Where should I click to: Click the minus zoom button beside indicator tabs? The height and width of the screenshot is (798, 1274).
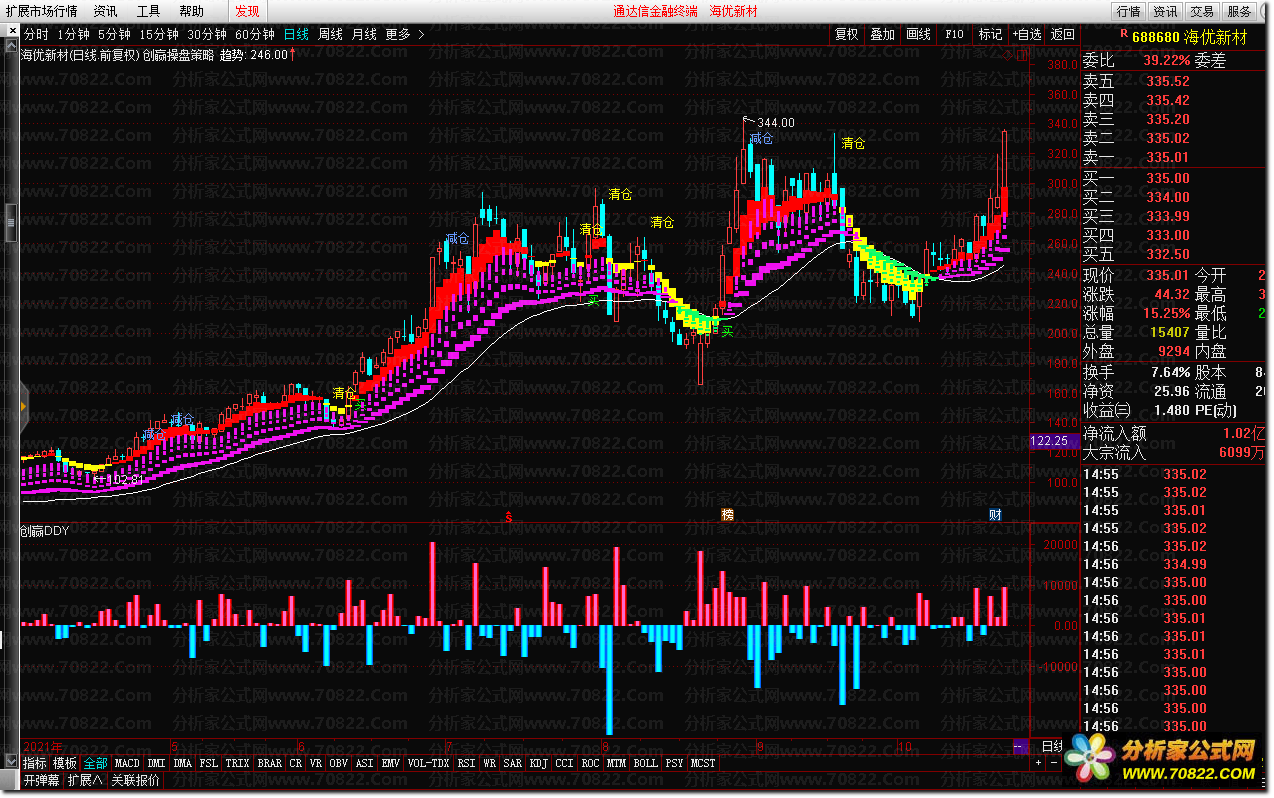tap(1052, 763)
